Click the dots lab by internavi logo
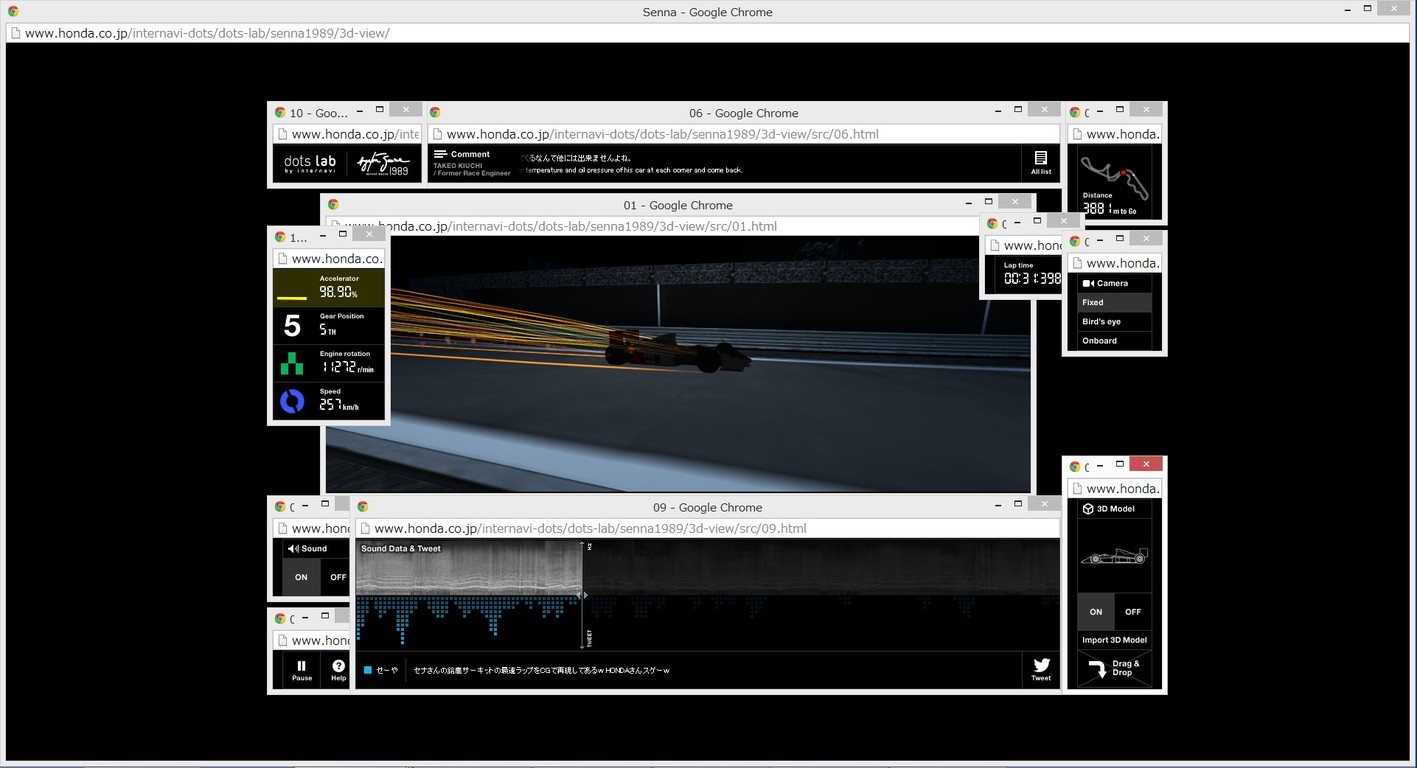1417x768 pixels. [x=310, y=164]
